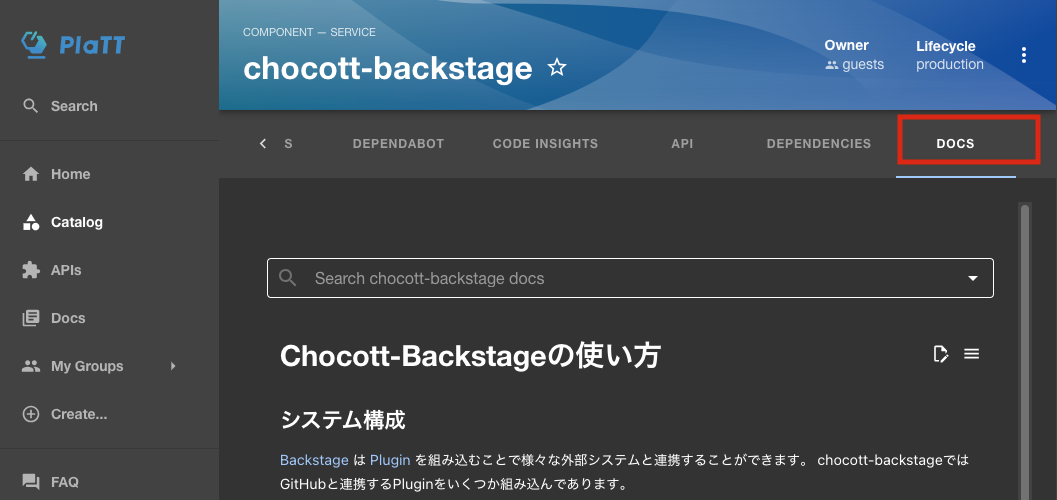Open the three-dot entity menu
Viewport: 1057px width, 500px height.
click(1023, 55)
